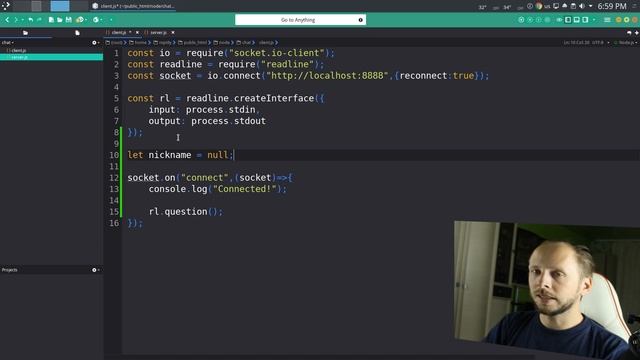
Task: Click the application launcher icon top-left
Action: click(6, 6)
